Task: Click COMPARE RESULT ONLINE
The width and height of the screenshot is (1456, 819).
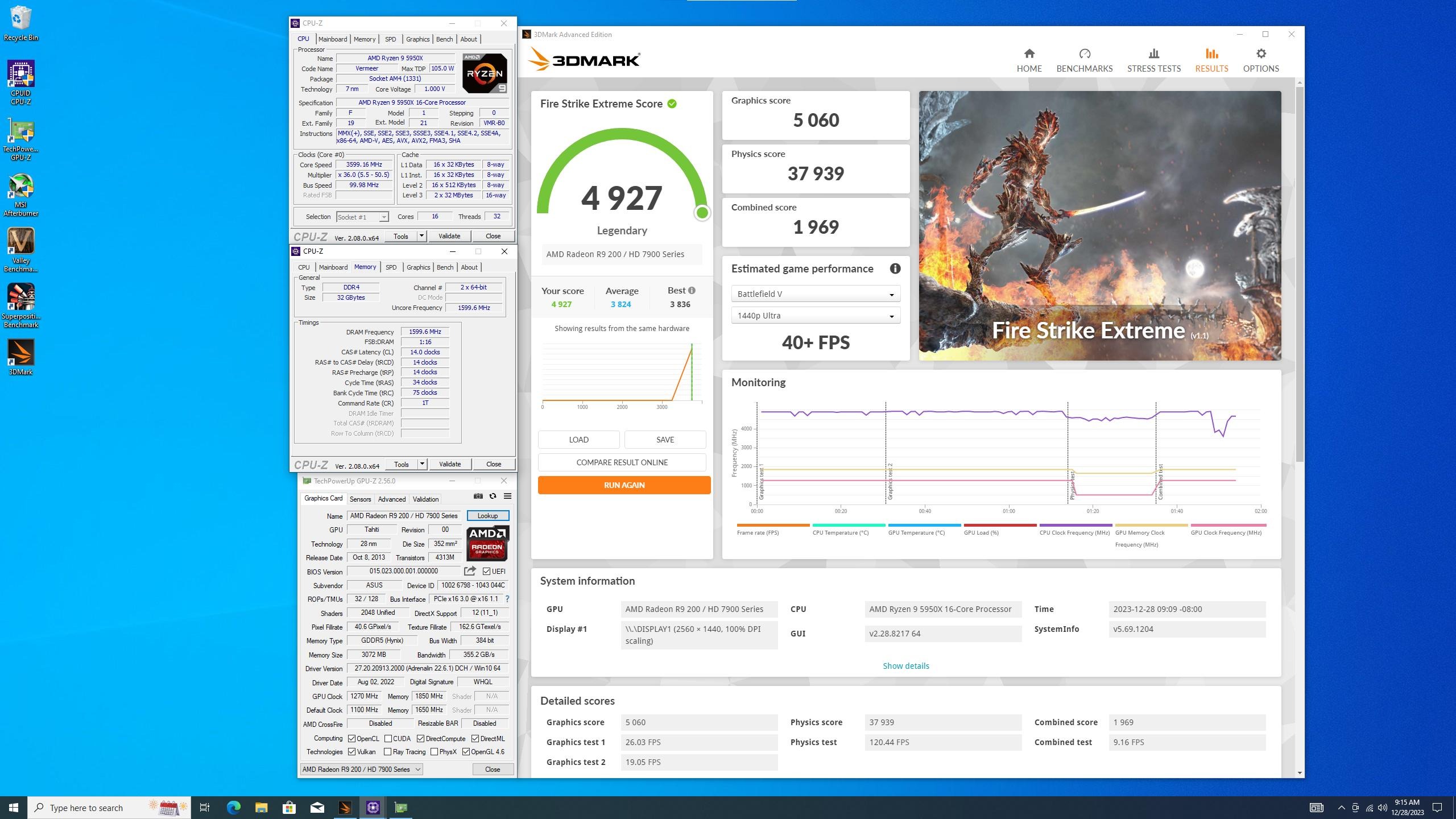Action: pyautogui.click(x=622, y=462)
